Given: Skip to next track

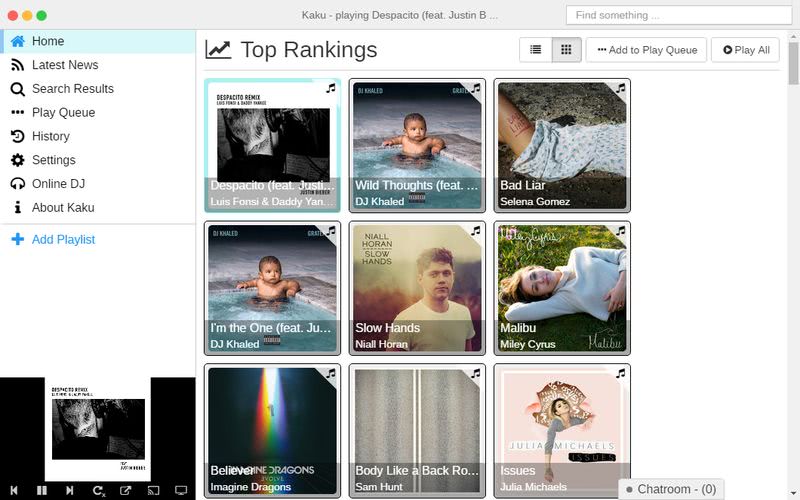Looking at the screenshot, I should tap(69, 490).
